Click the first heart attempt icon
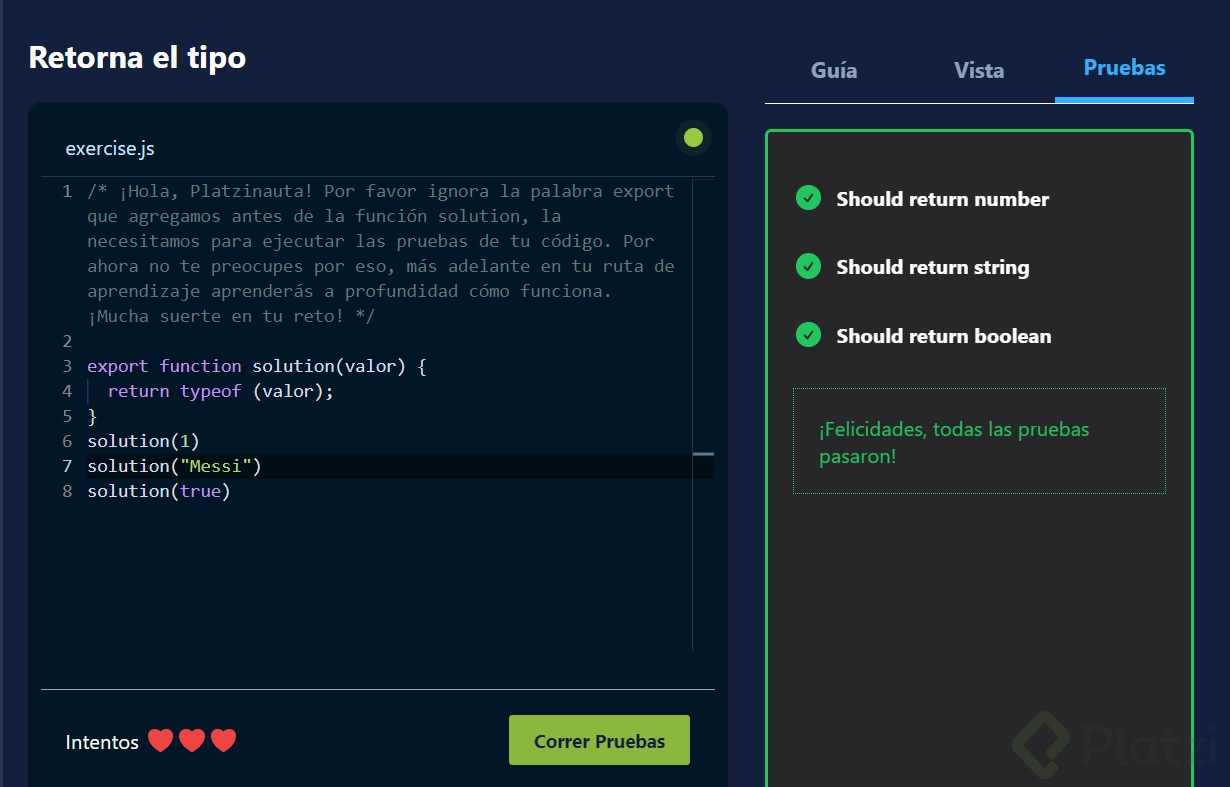 [160, 741]
